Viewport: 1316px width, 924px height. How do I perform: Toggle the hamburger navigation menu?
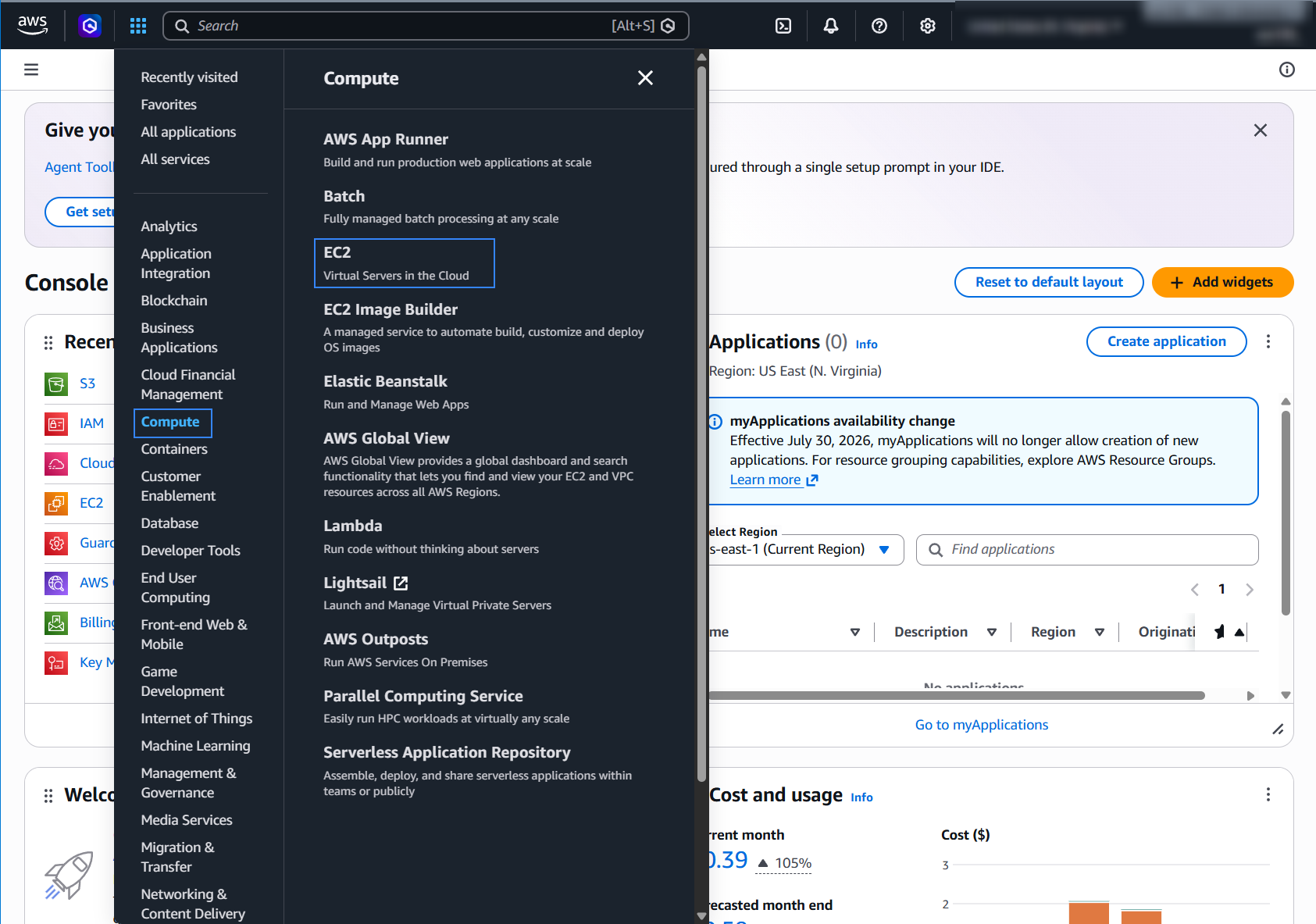31,70
